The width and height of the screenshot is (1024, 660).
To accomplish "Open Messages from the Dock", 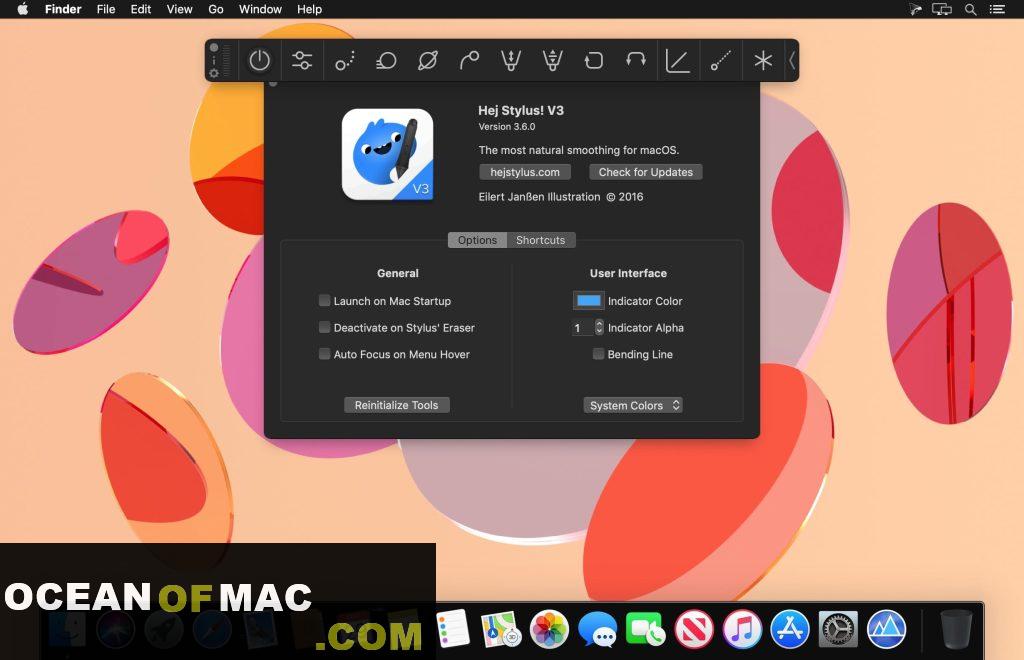I will (x=597, y=629).
